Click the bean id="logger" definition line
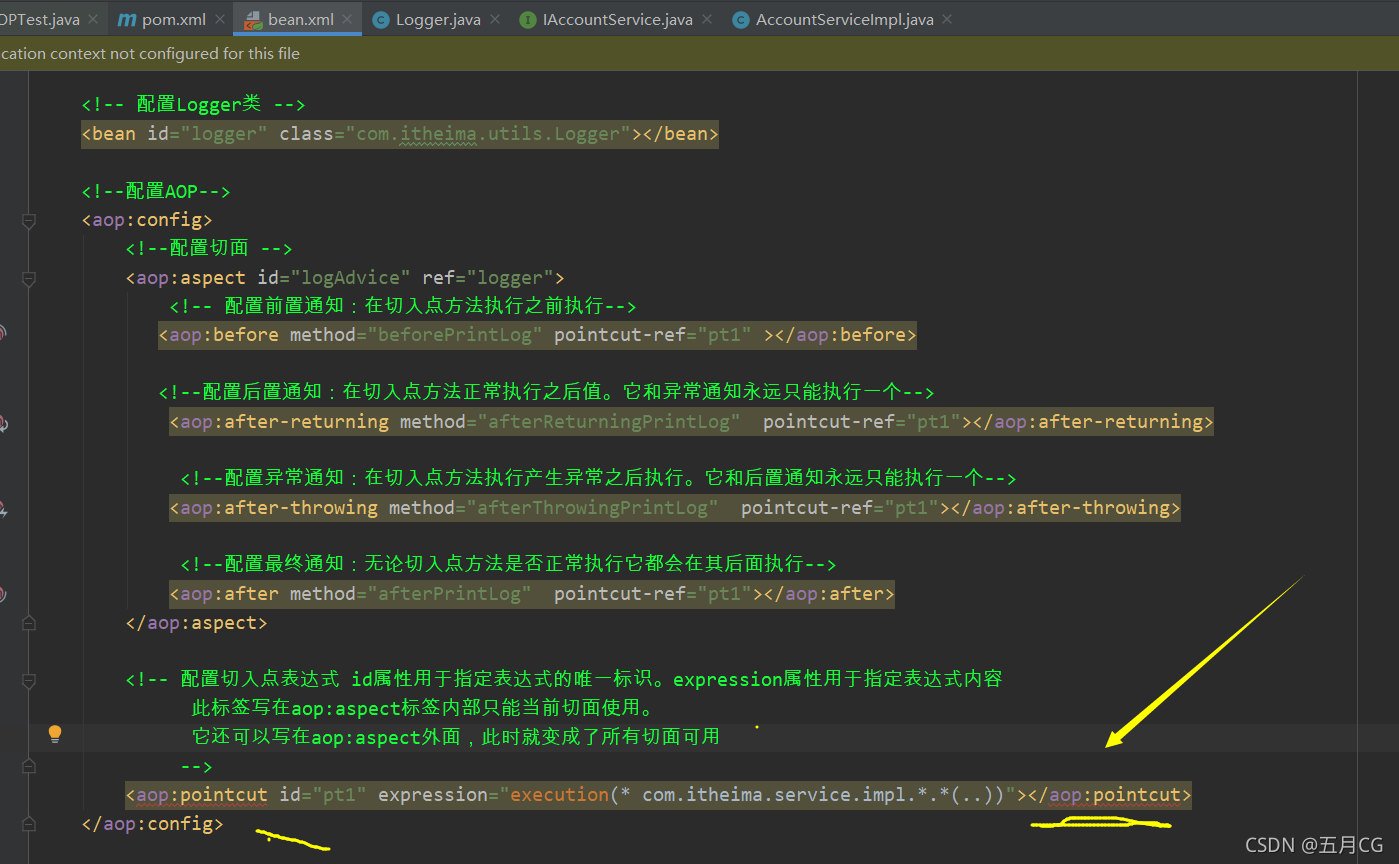The height and width of the screenshot is (864, 1399). tap(400, 134)
